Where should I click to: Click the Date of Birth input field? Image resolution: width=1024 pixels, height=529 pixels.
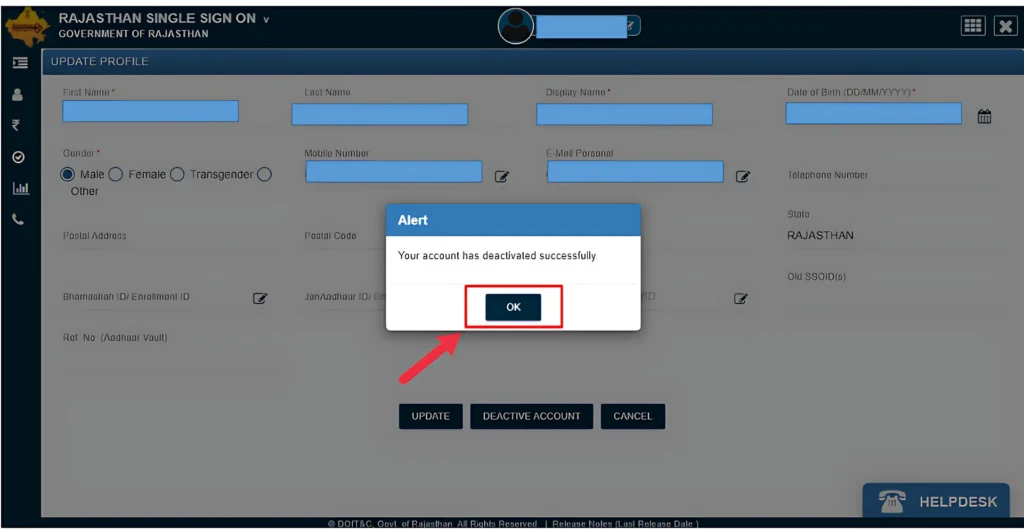[874, 113]
